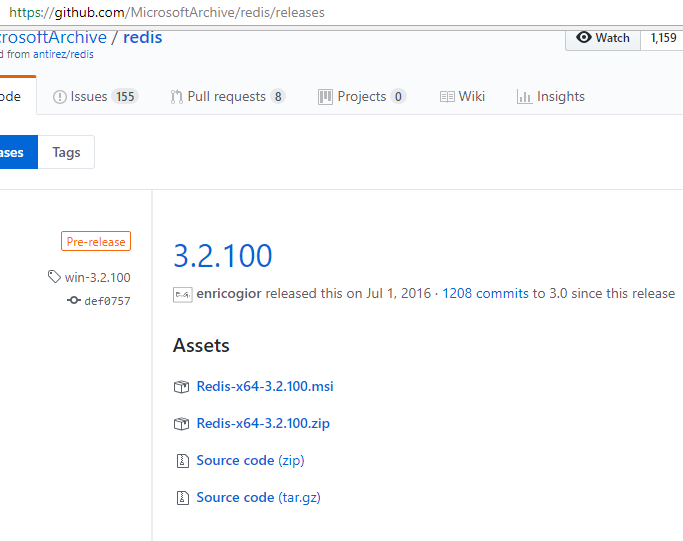The image size is (683, 541).
Task: Click the Issues exclamation icon
Action: (60, 97)
